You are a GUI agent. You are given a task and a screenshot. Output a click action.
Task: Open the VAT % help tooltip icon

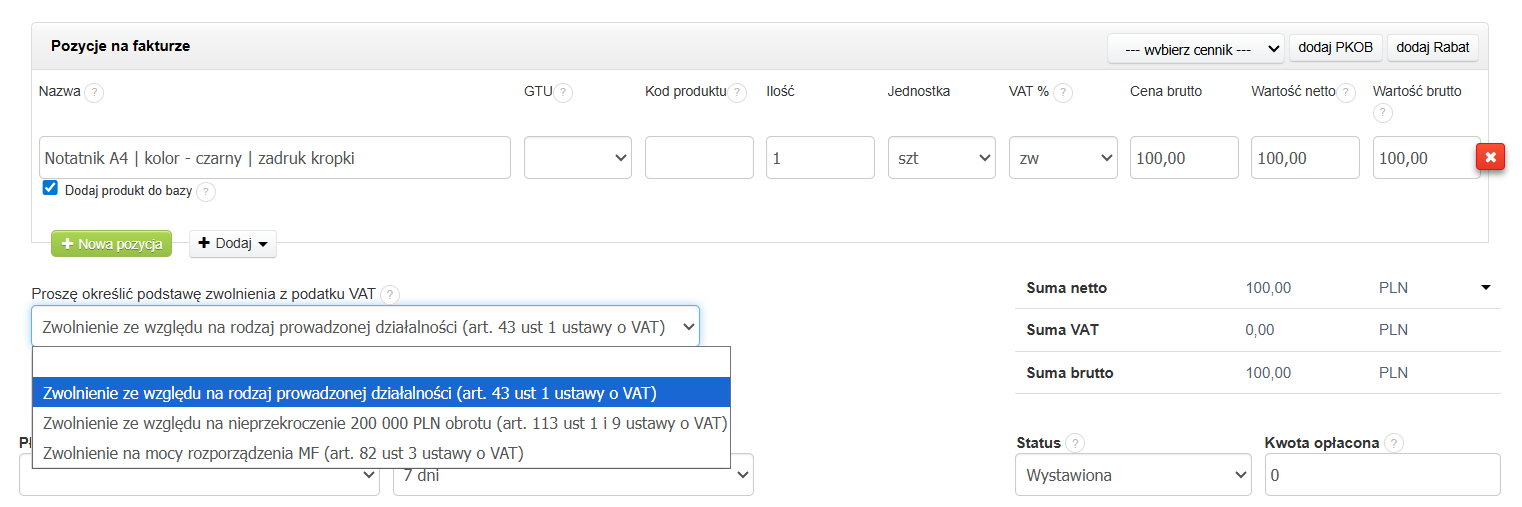(1063, 93)
